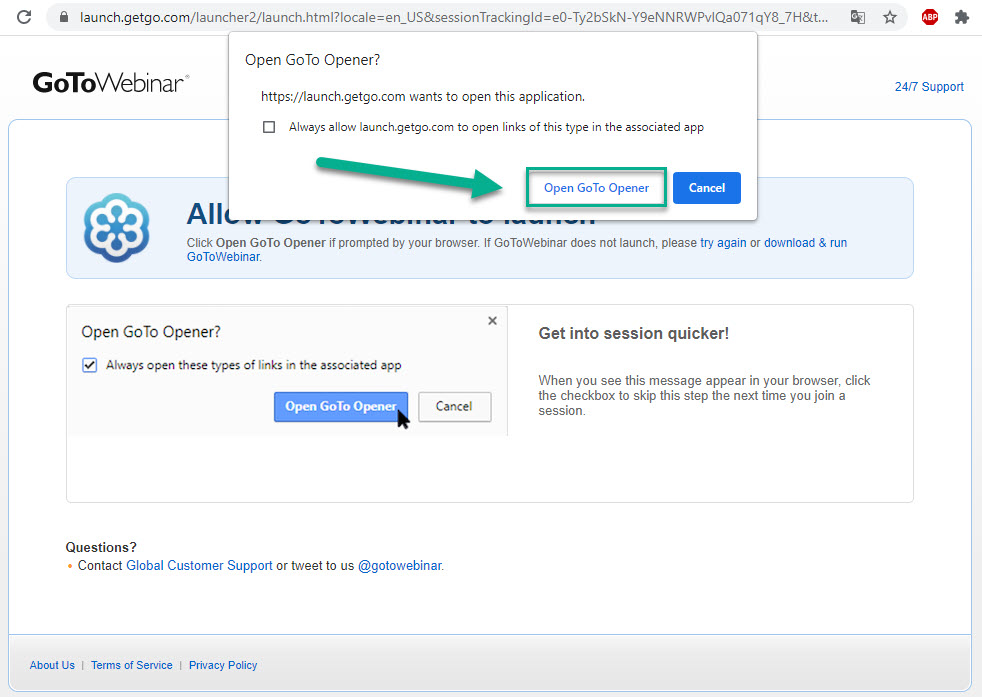Click the GoToWebinar flower app icon
982x697 pixels.
[x=116, y=227]
